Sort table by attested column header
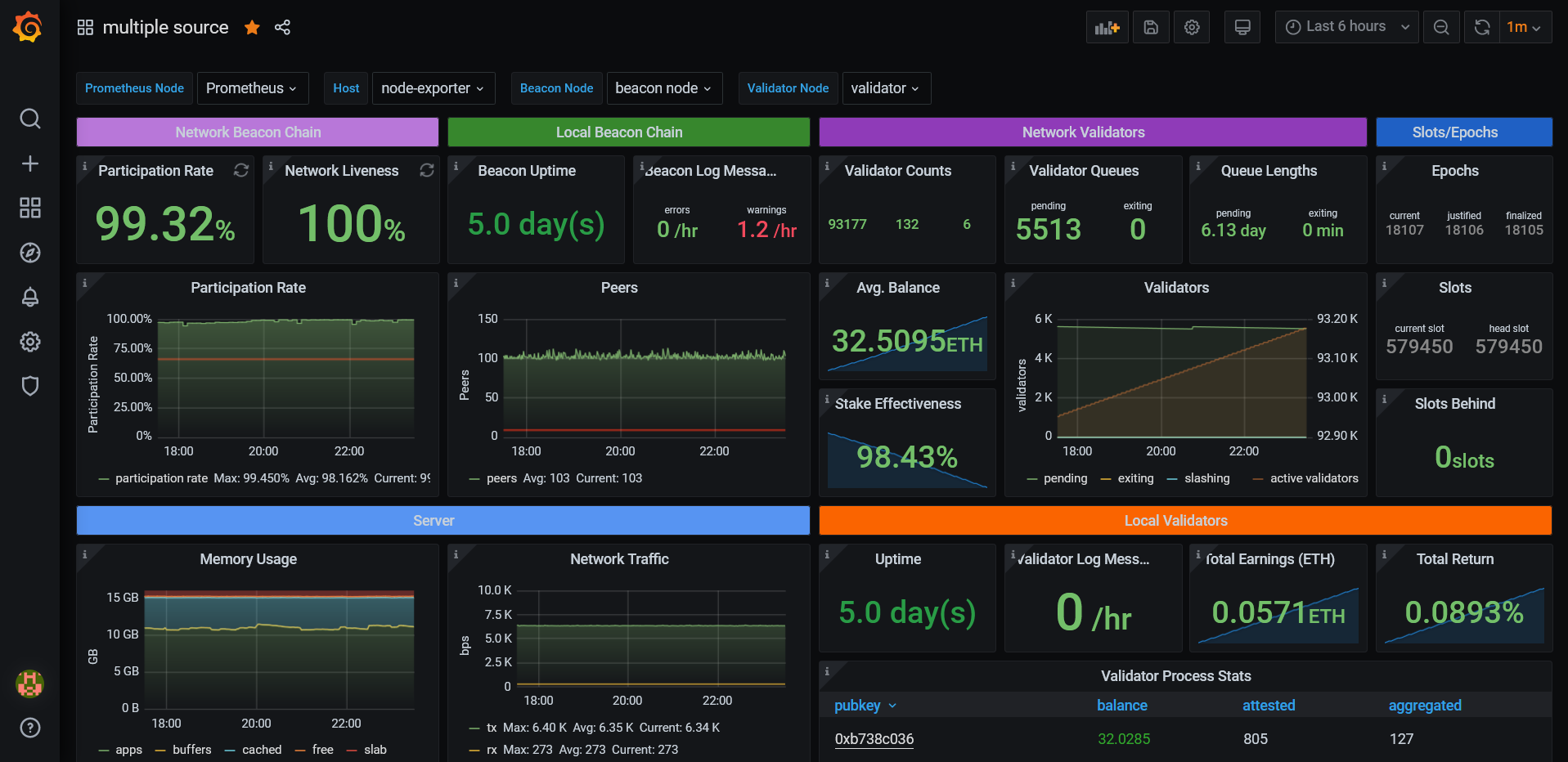The width and height of the screenshot is (1568, 762). pyautogui.click(x=1269, y=706)
